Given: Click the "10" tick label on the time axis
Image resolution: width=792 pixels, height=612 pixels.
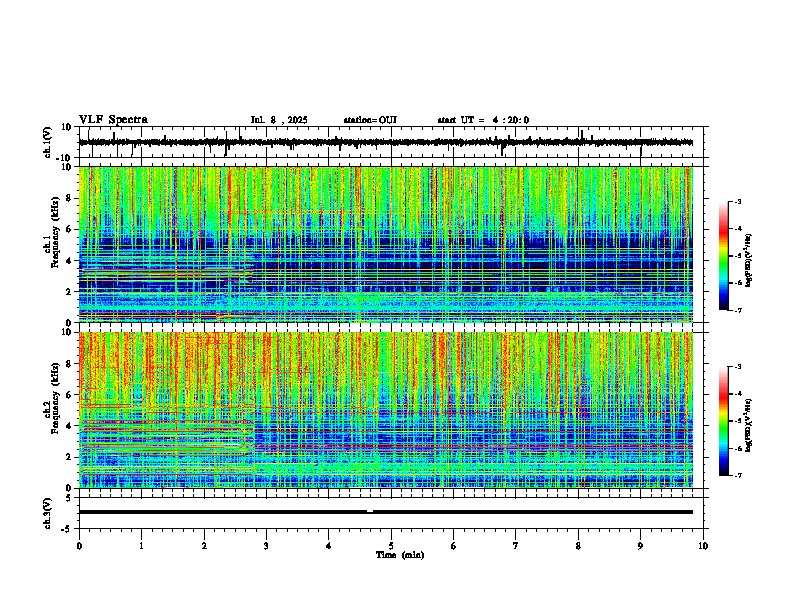Looking at the screenshot, I should tap(703, 546).
